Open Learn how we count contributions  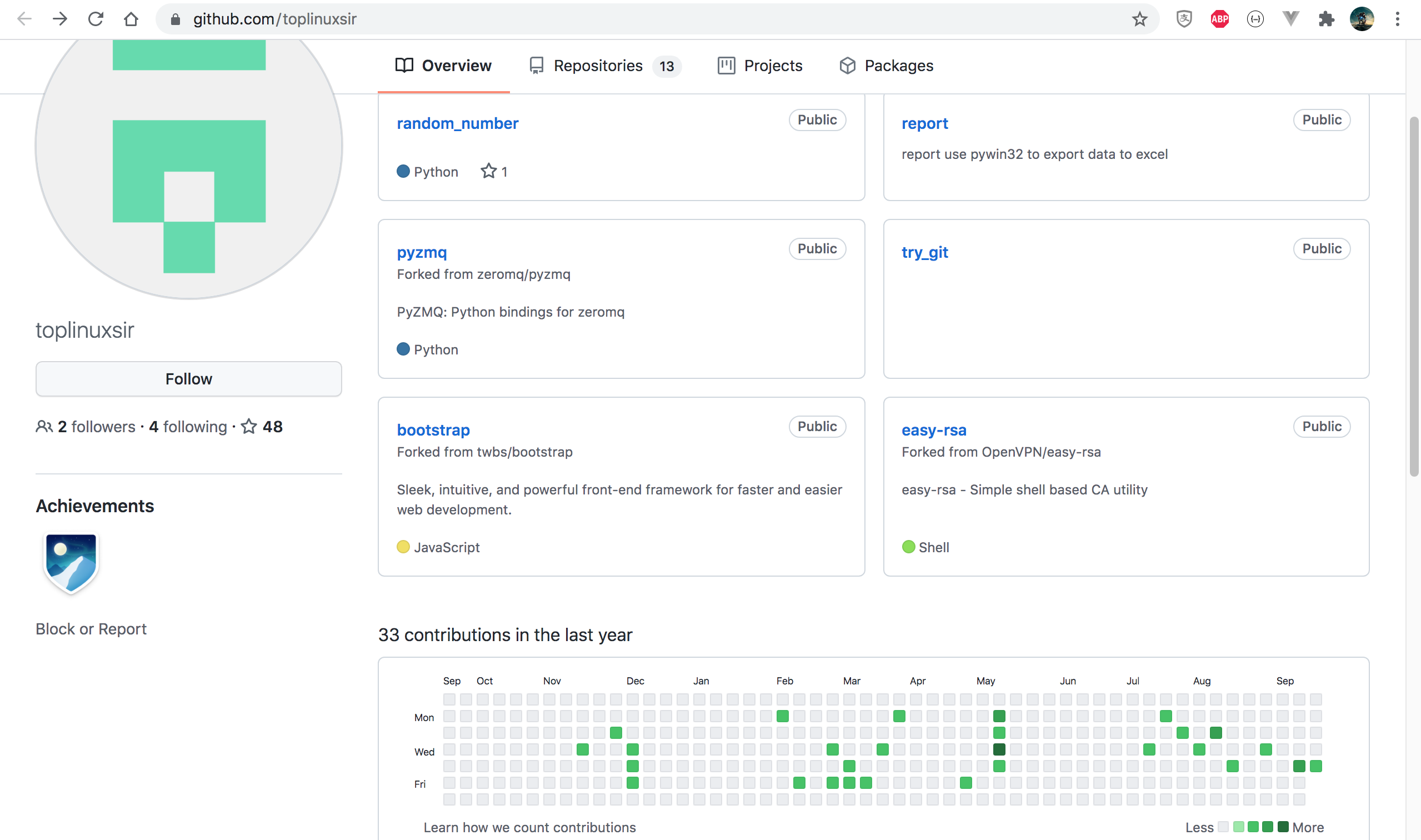point(530,828)
